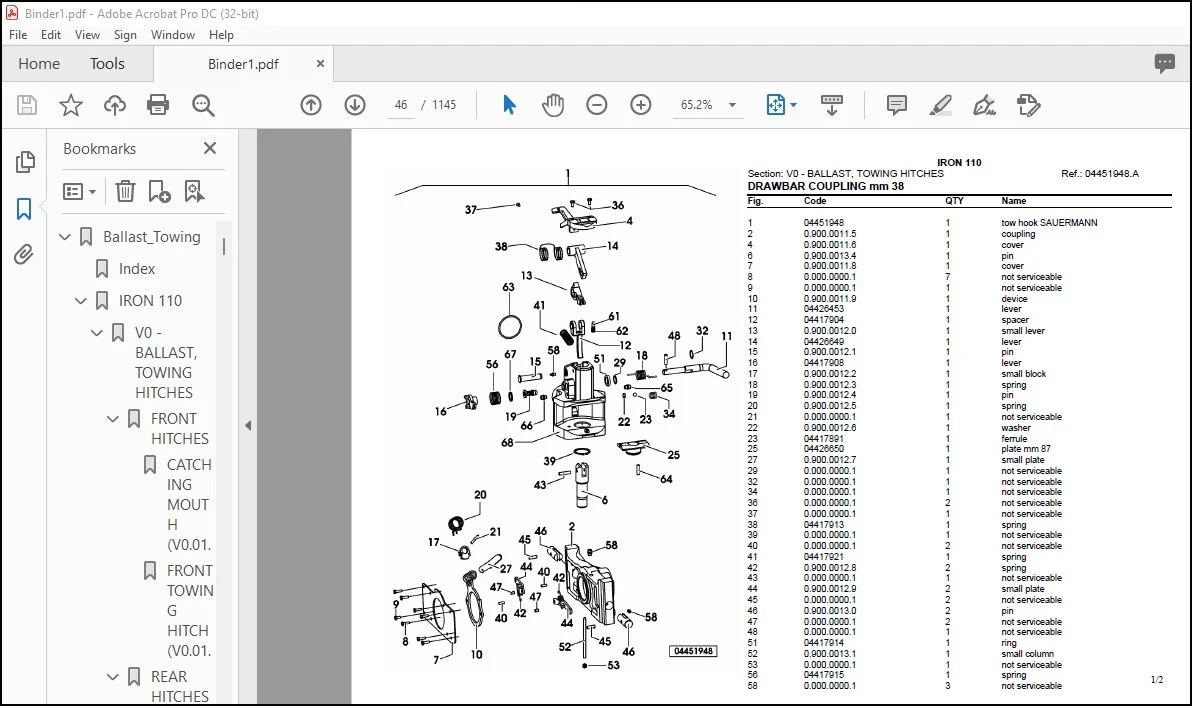Go to the previous page arrow

311,105
